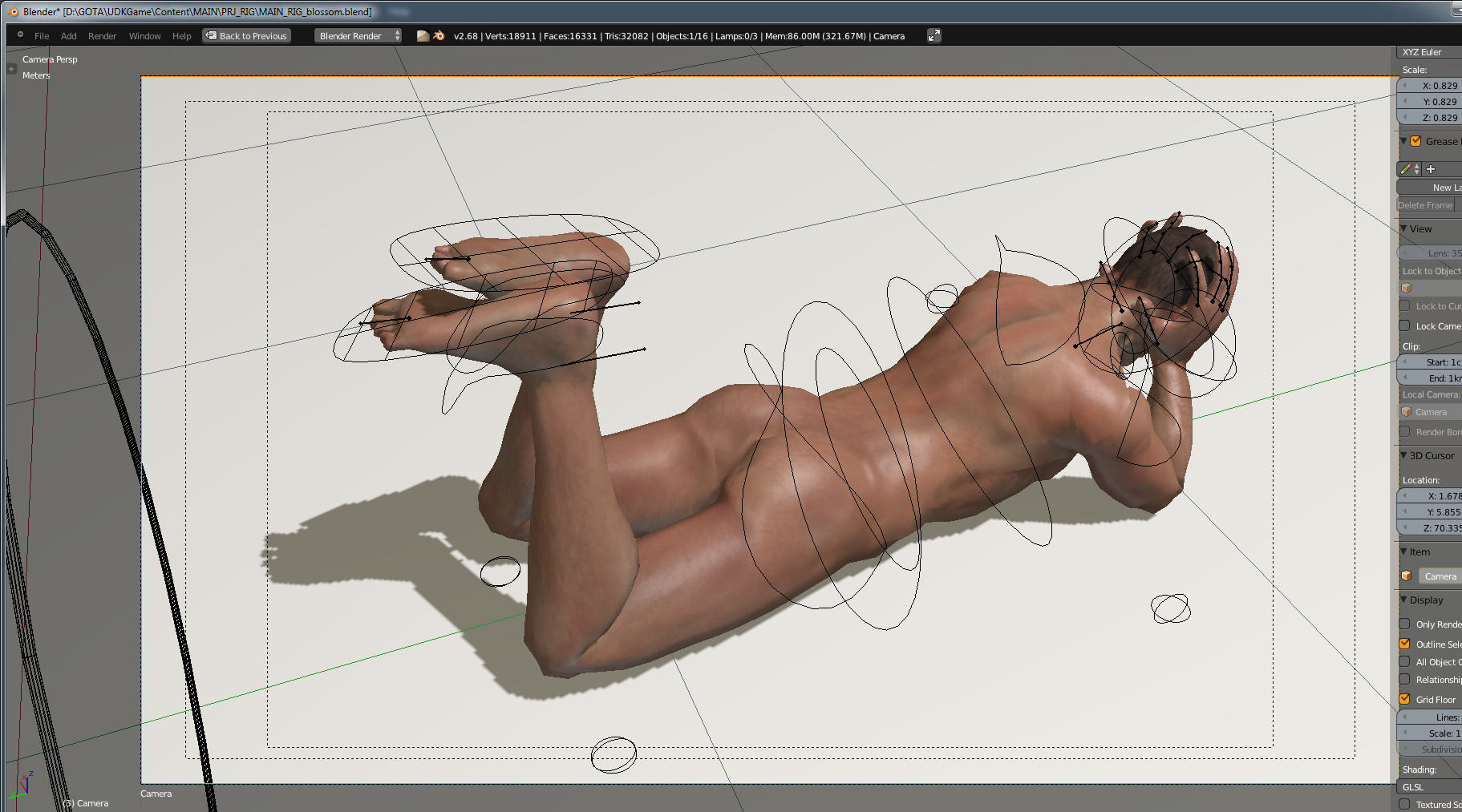Viewport: 1462px width, 812px height.
Task: Click the scene icon in the info header
Action: coord(423,36)
